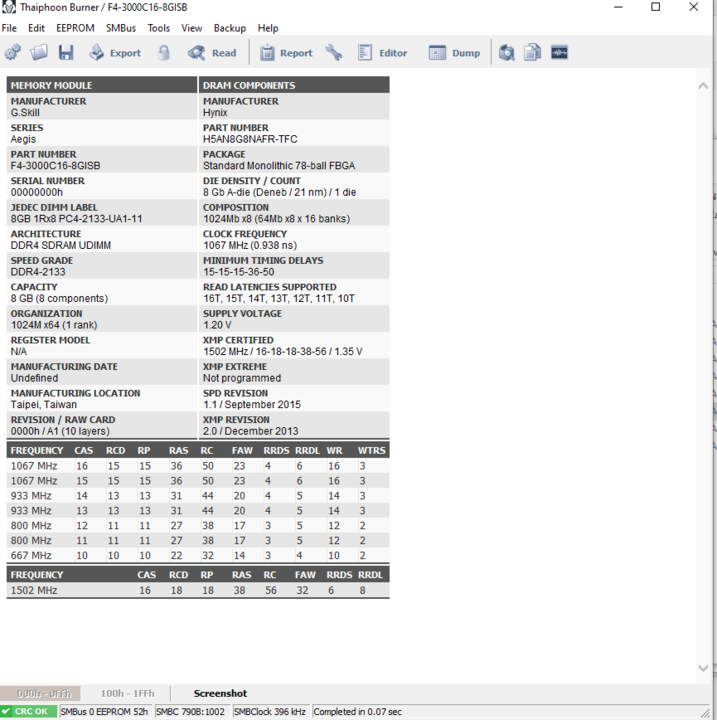717x720 pixels.
Task: Minimize the Thaiphoon Burner window
Action: pos(618,7)
